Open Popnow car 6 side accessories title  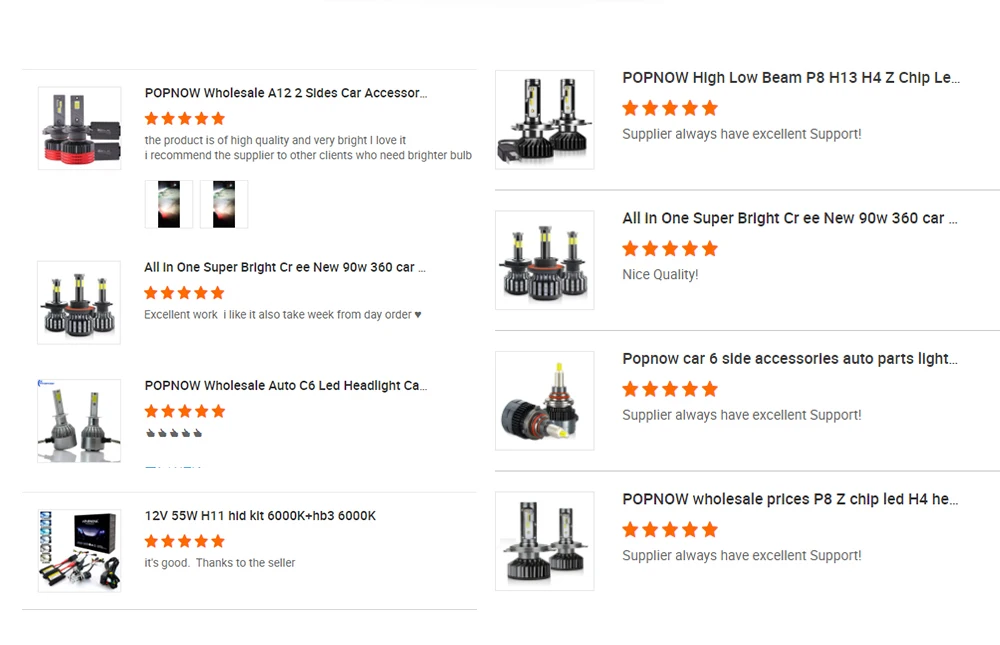[x=790, y=359]
